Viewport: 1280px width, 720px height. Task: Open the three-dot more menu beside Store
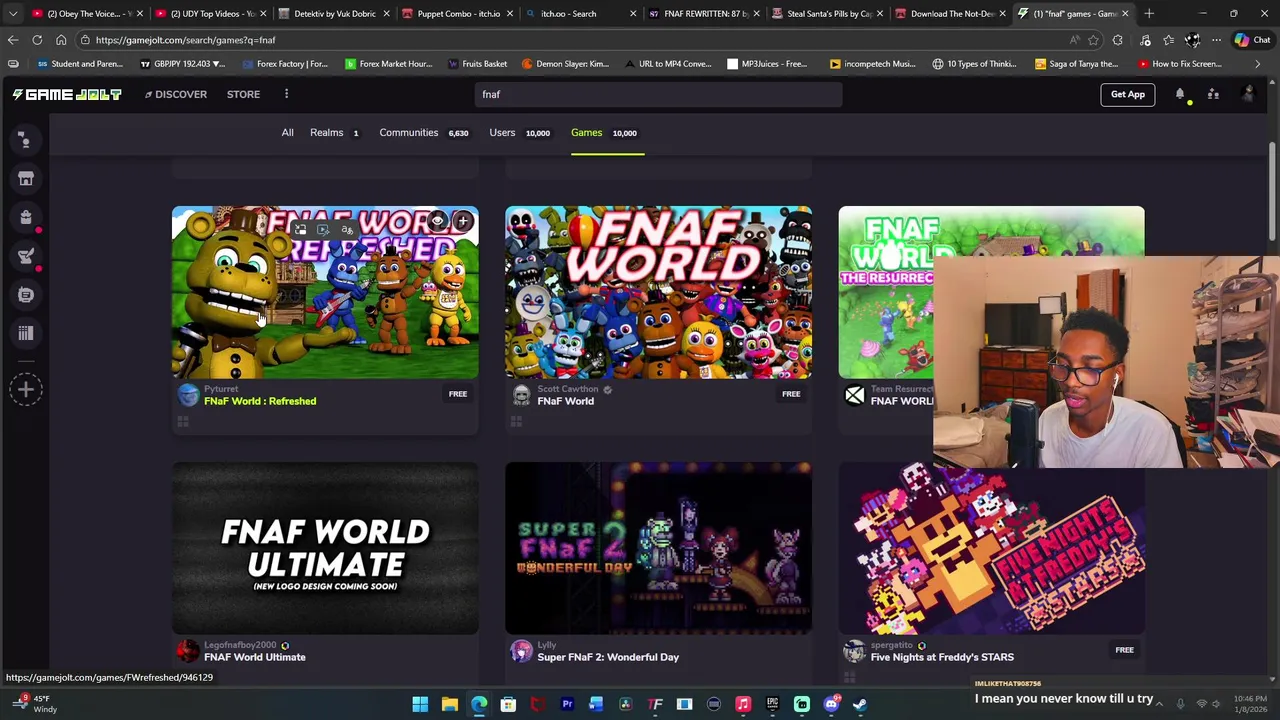pos(286,94)
